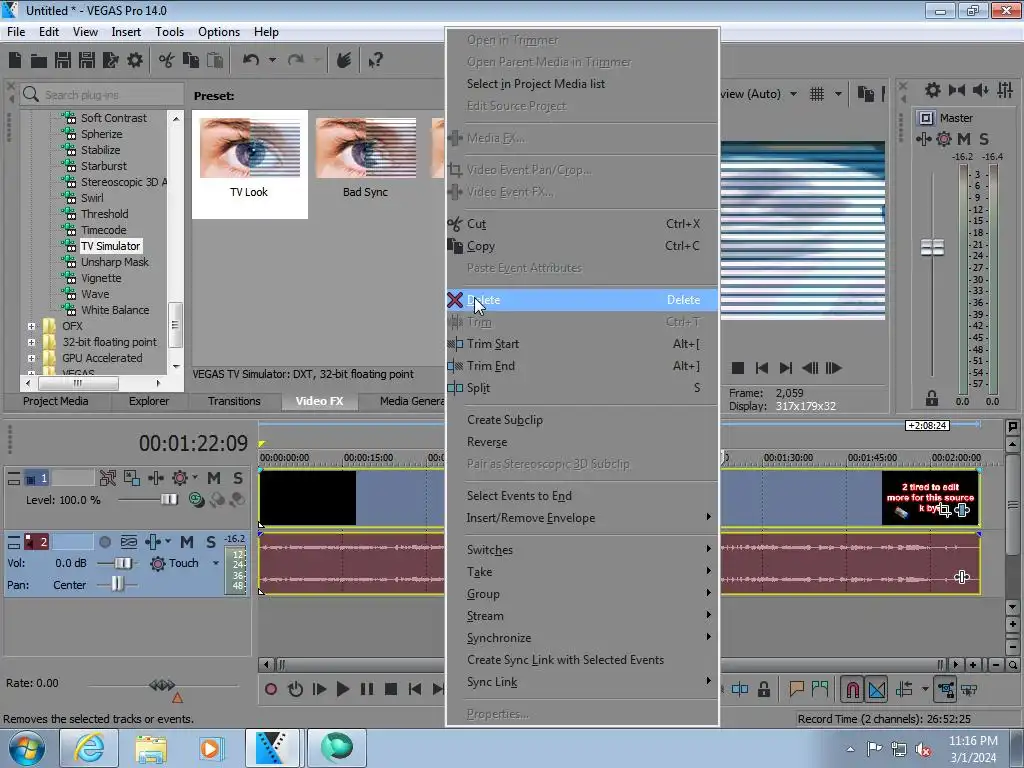Click the track 2 Pan slider

pyautogui.click(x=116, y=584)
